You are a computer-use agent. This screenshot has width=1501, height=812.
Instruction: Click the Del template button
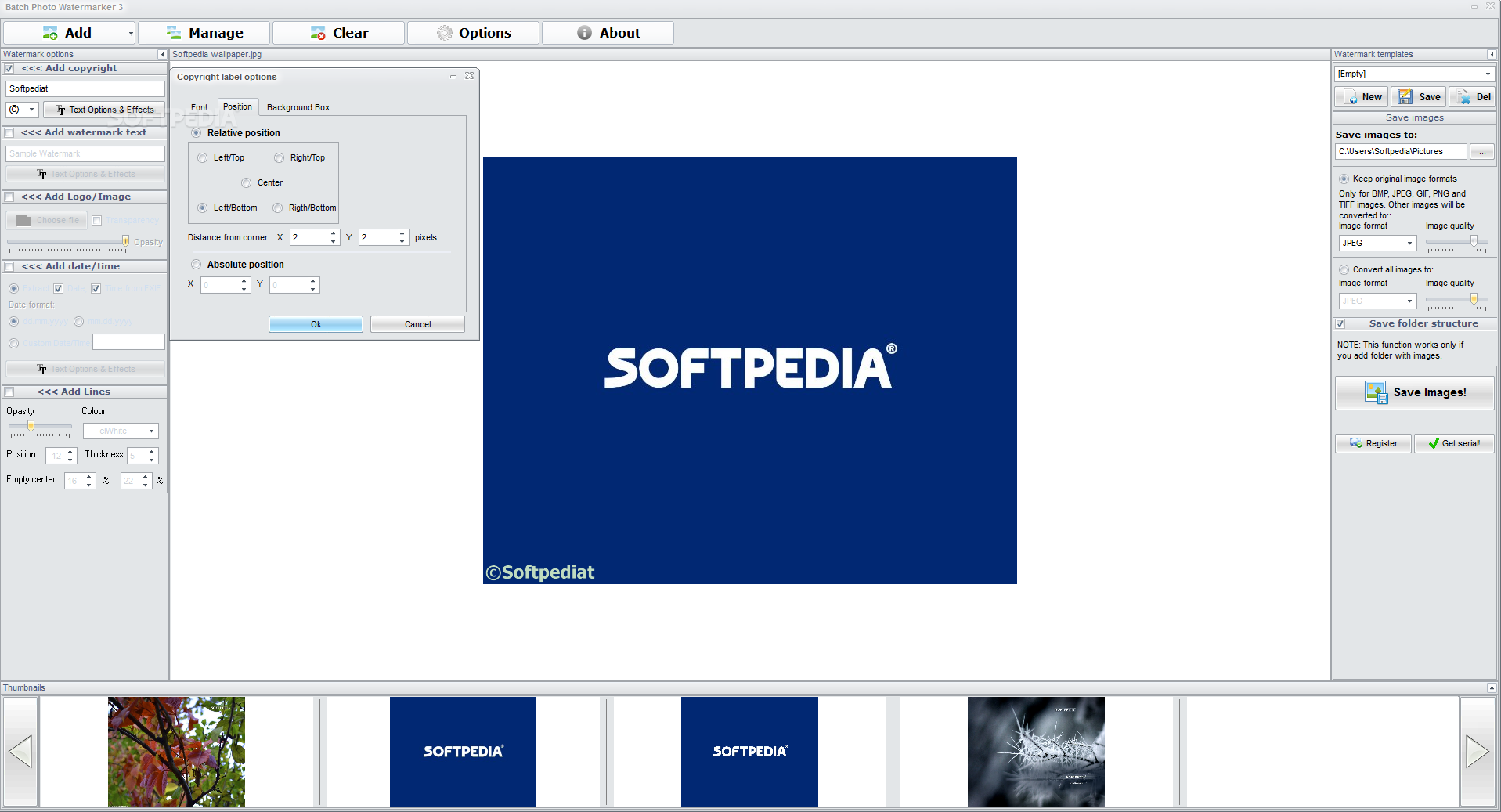tap(1472, 97)
